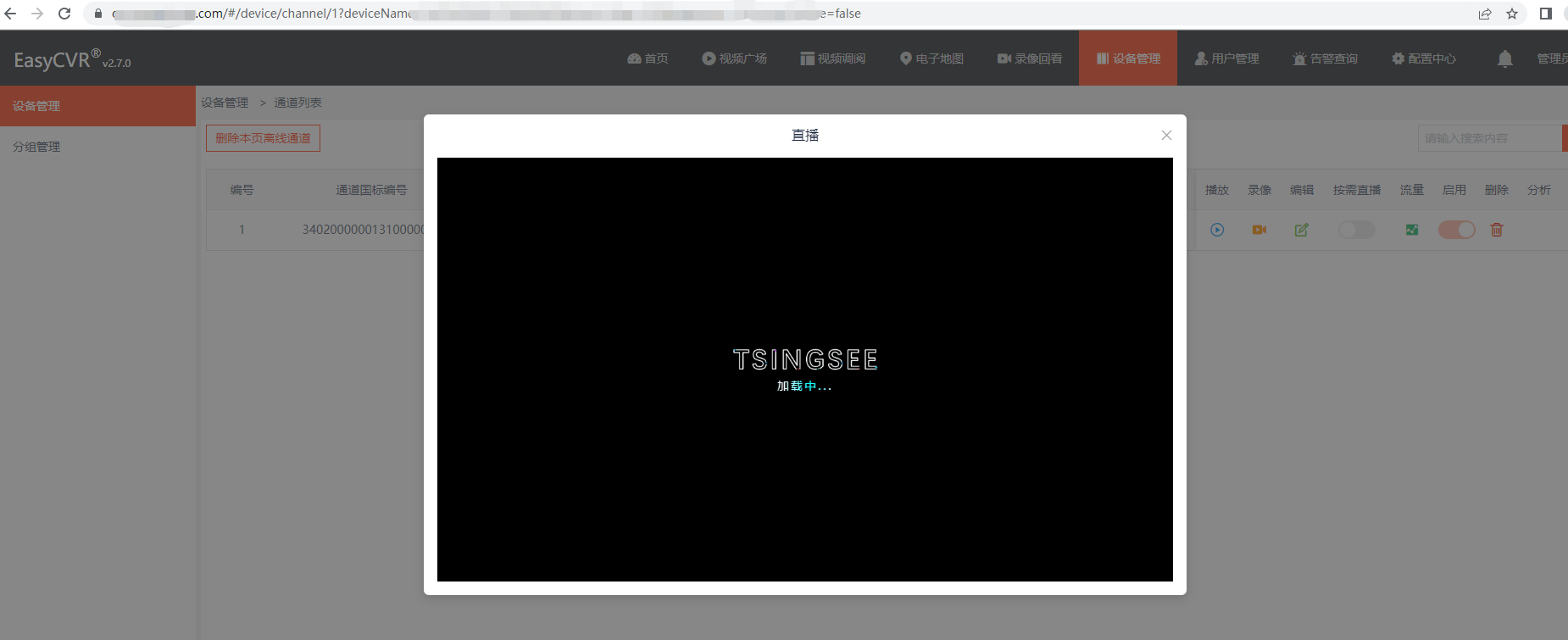Click the play icon for channel 1
1568x640 pixels.
click(1217, 230)
